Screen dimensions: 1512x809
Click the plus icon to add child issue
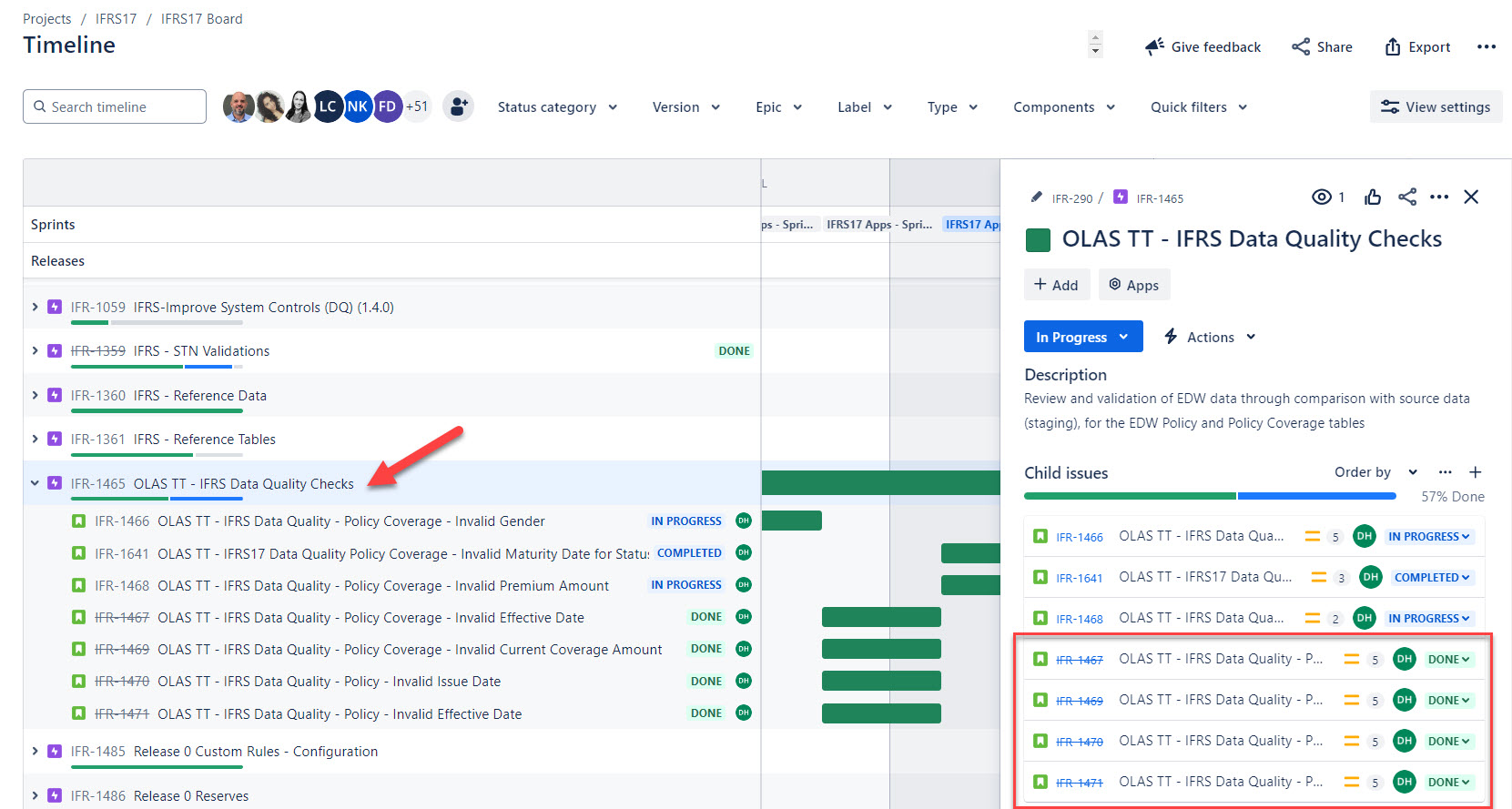pos(1476,472)
